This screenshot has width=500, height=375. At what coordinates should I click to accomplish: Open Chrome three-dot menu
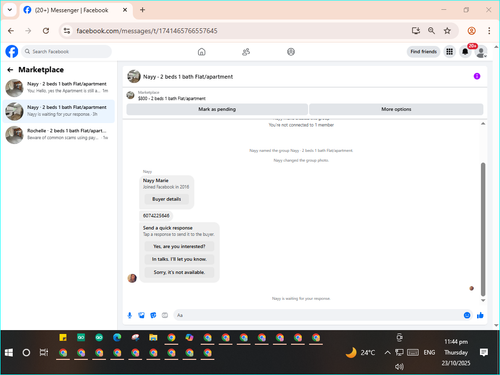pos(489,31)
